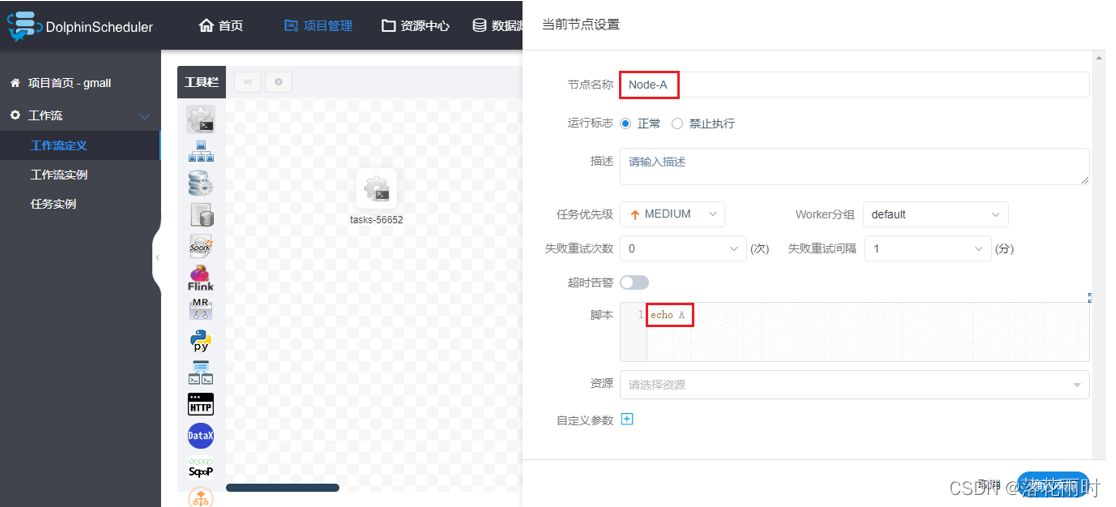Open the 项目管理 nav tab
This screenshot has width=1116, height=507.
click(318, 26)
